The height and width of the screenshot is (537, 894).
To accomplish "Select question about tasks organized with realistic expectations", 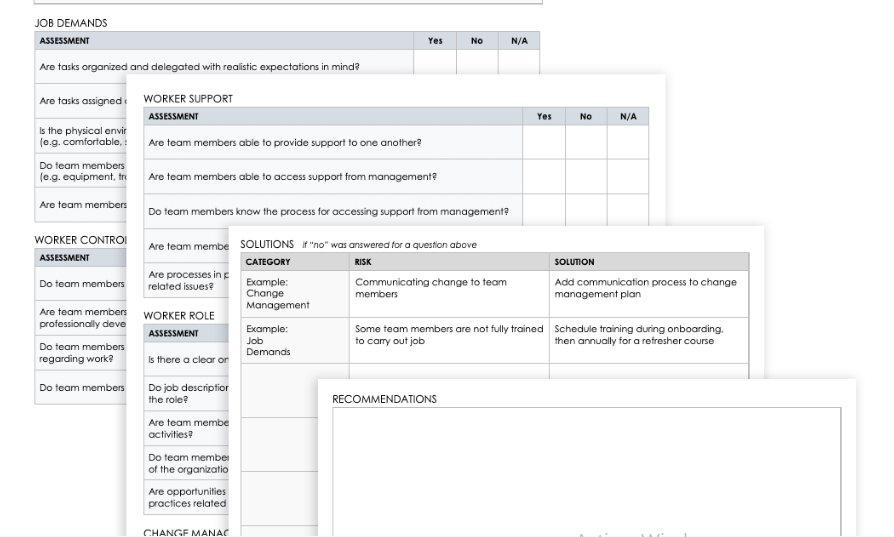I will [200, 67].
